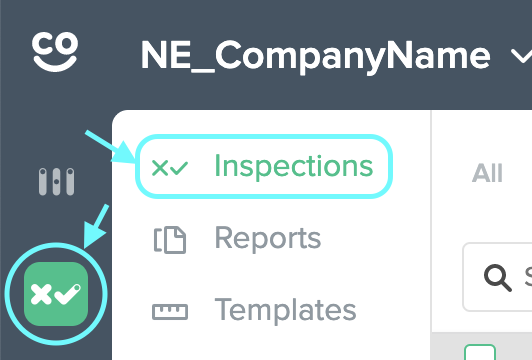Open the Inspections menu item
Screen dimensions: 532x360
(264, 166)
